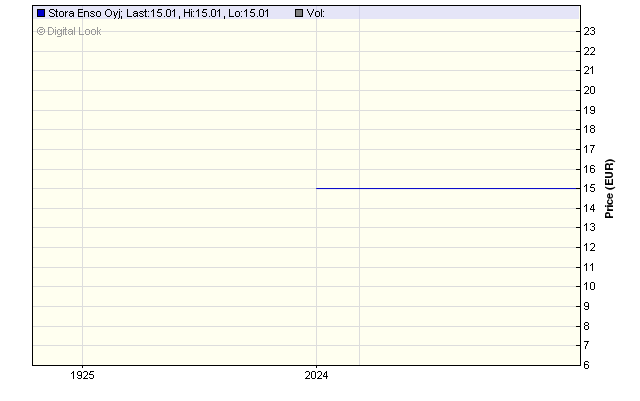This screenshot has width=640, height=401.
Task: Click the Vol: legend label
Action: click(316, 13)
